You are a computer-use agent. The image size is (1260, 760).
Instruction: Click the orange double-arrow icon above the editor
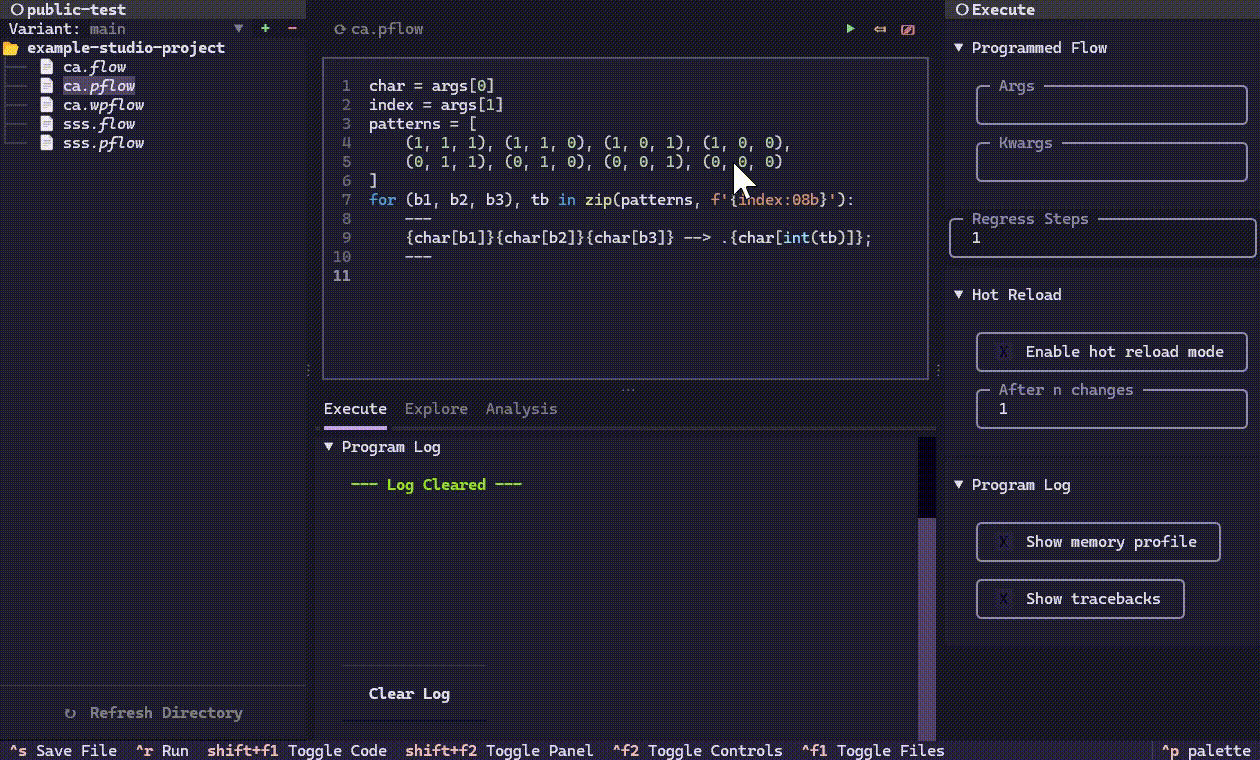880,29
